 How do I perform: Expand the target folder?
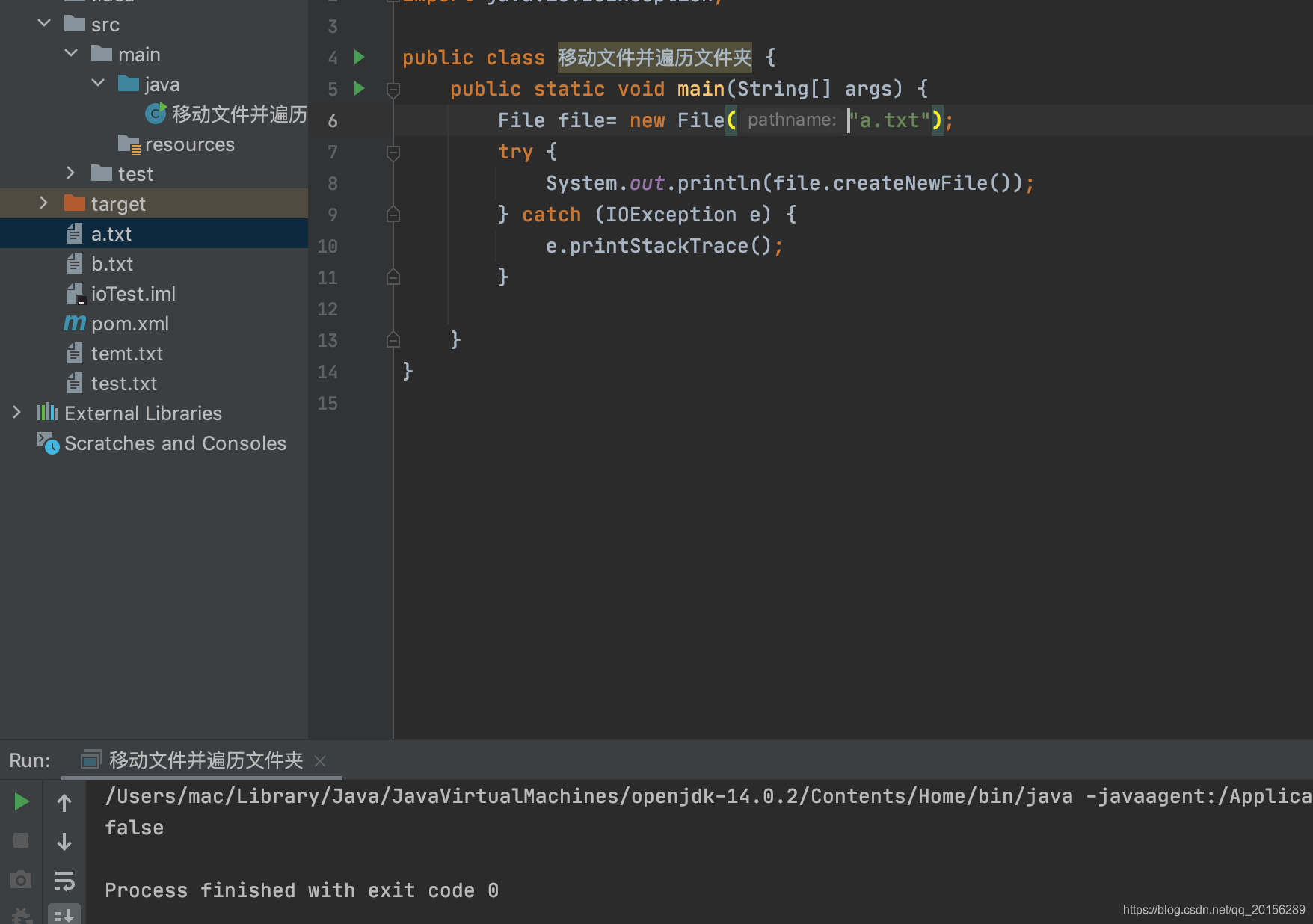44,203
